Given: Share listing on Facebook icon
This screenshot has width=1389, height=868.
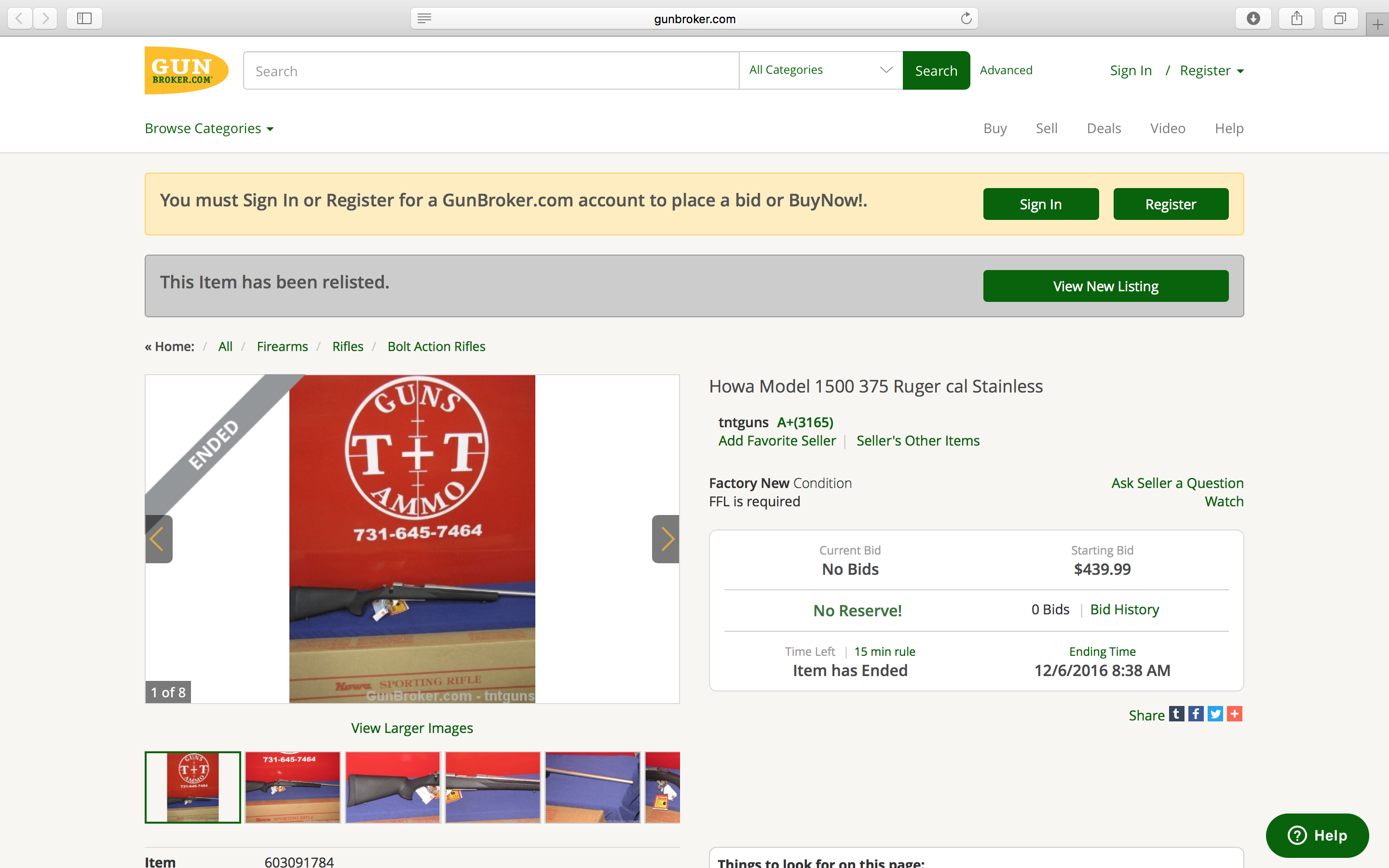Looking at the screenshot, I should click(x=1196, y=714).
